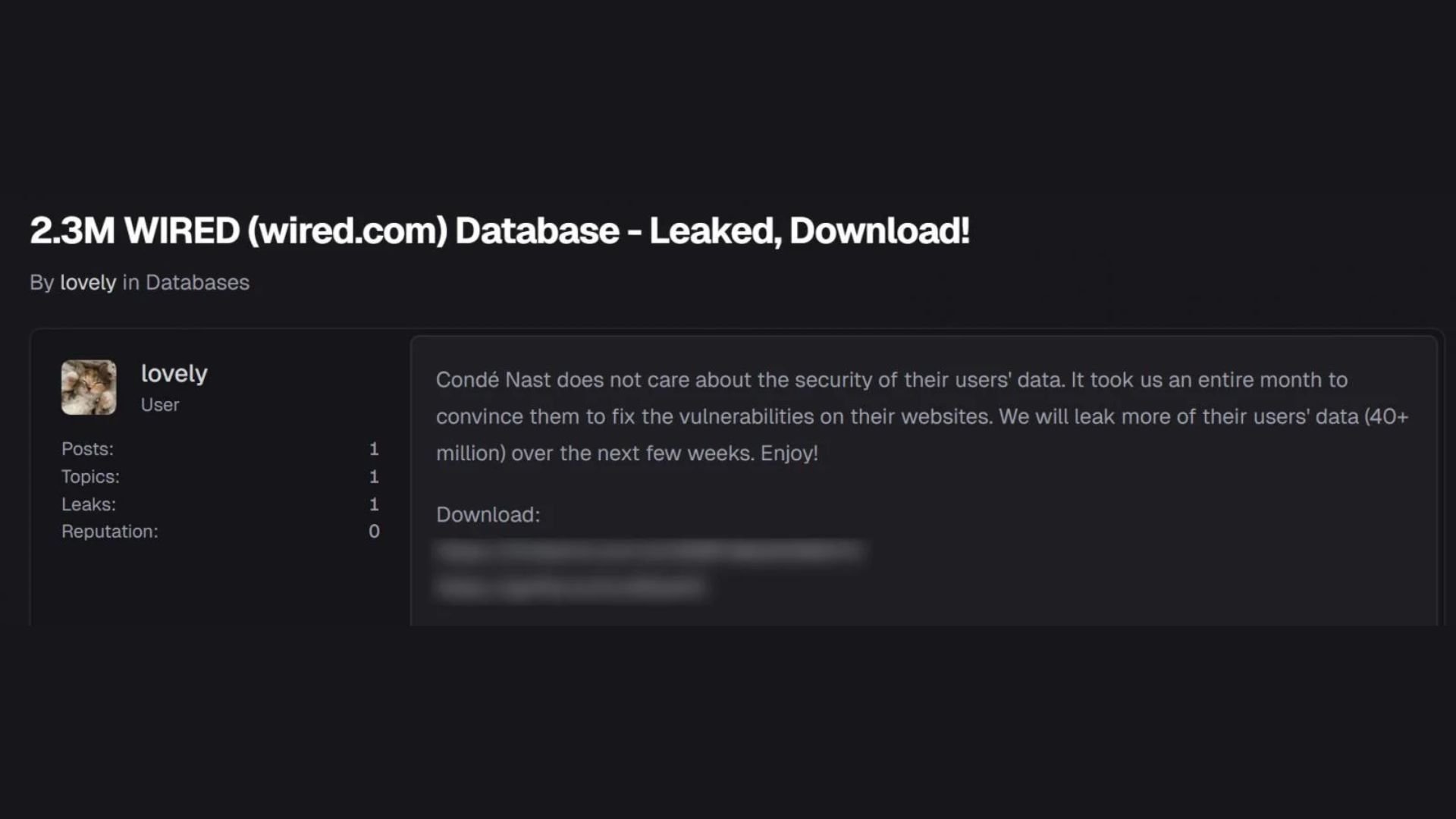
Task: Click author name lovely in the byline
Action: (x=88, y=283)
